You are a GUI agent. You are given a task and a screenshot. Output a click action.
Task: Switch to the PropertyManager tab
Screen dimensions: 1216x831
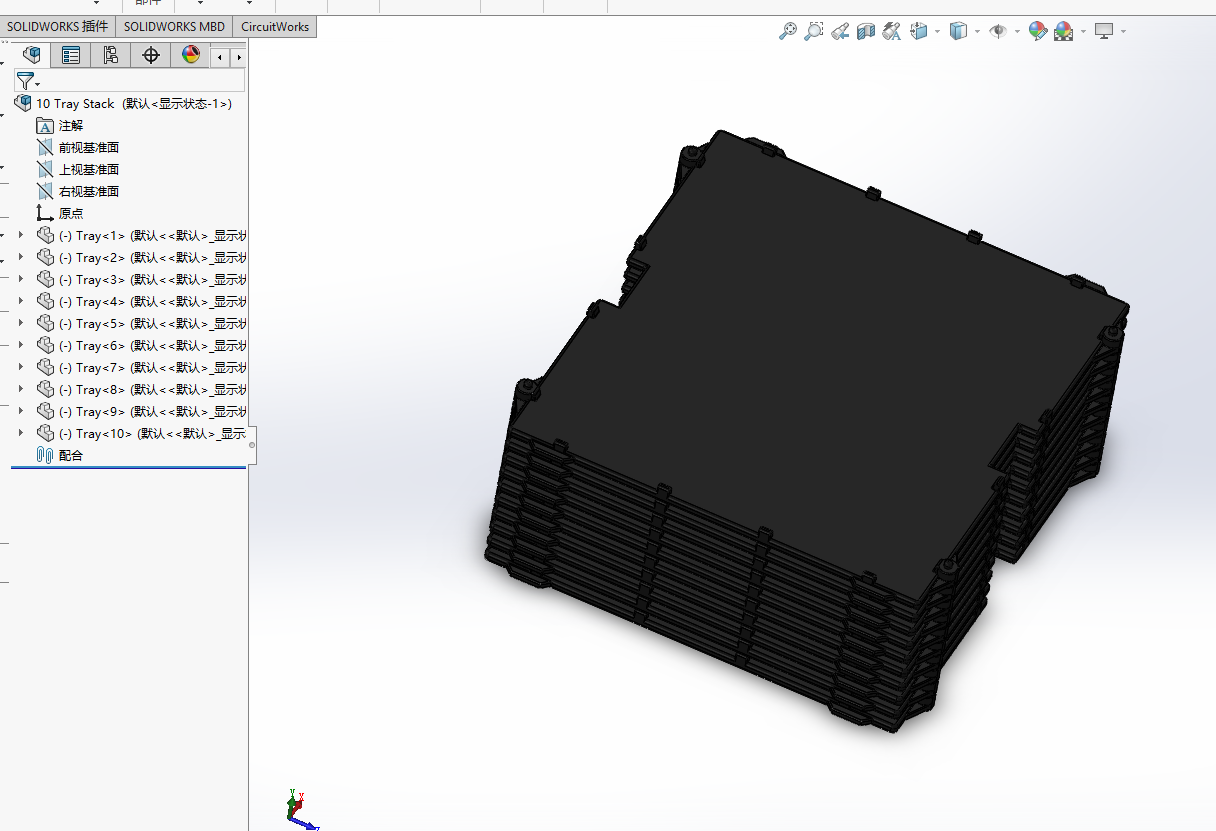(71, 55)
